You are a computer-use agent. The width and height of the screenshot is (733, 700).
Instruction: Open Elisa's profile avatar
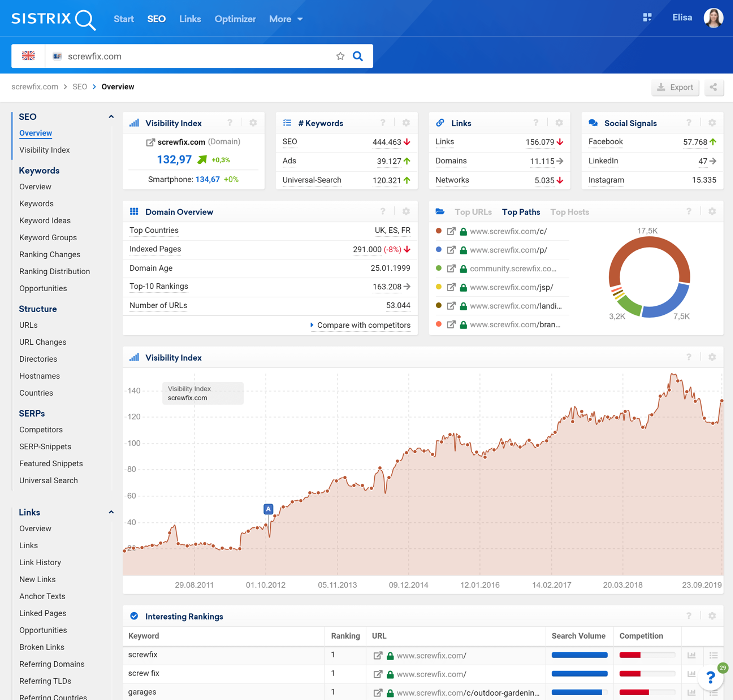[713, 18]
